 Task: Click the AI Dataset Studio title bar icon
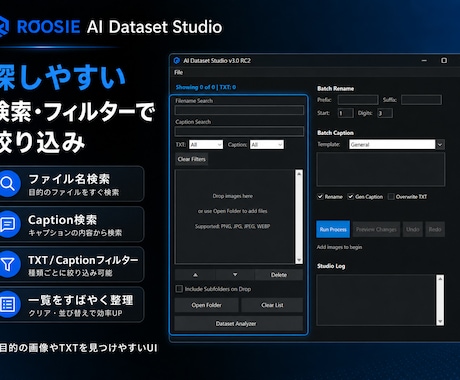[177, 61]
